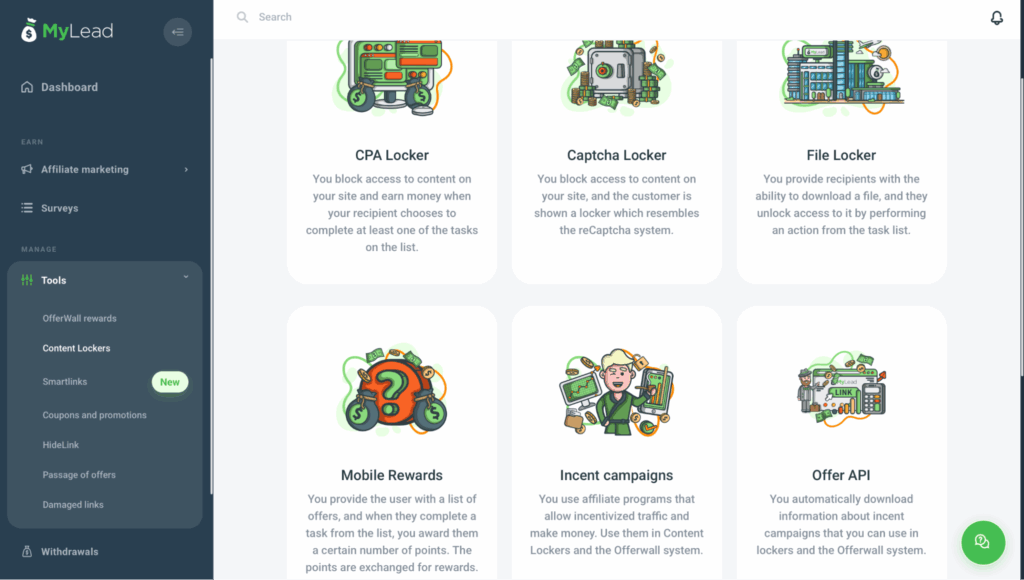Click the Withdrawals money bag icon
The height and width of the screenshot is (580, 1024).
(27, 551)
